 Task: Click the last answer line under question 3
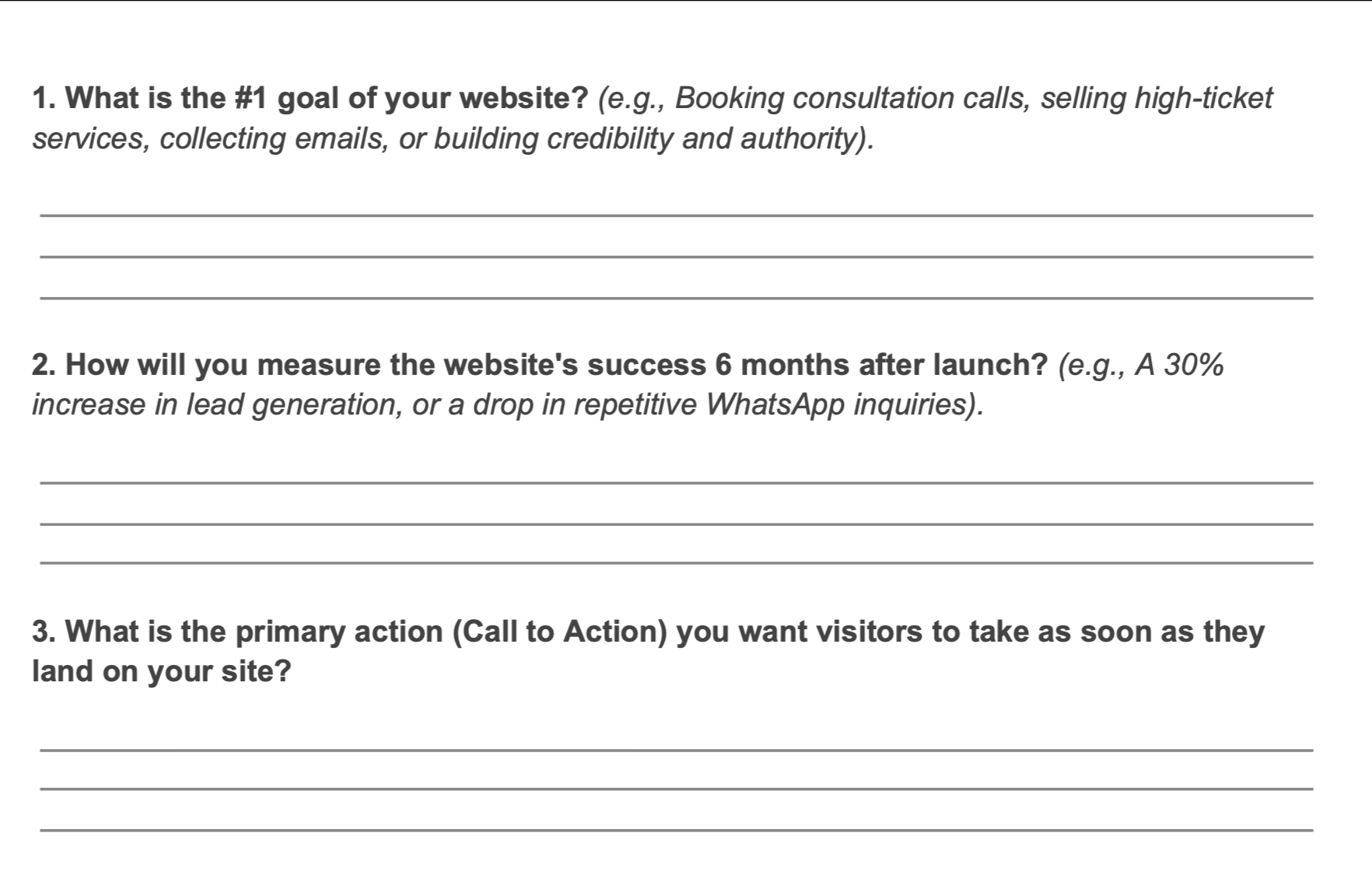675,830
